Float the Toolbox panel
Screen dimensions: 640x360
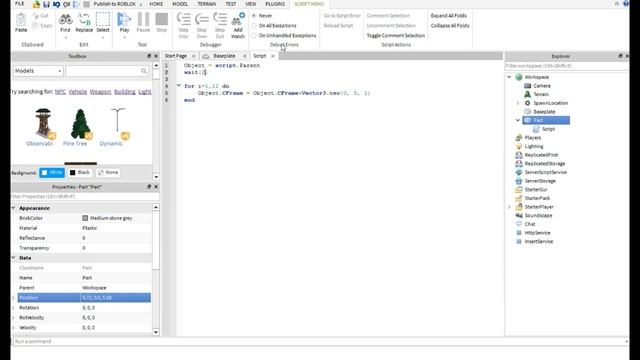(x=149, y=56)
